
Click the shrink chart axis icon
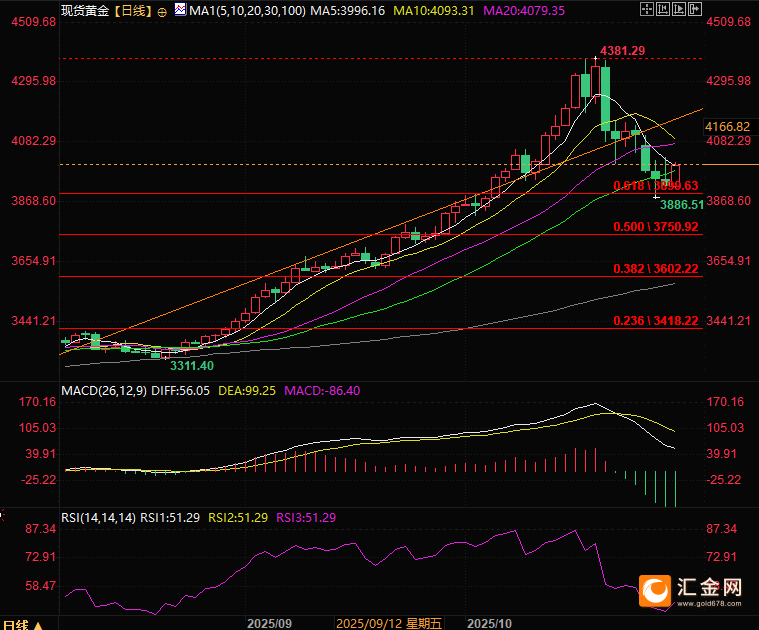[x=663, y=9]
